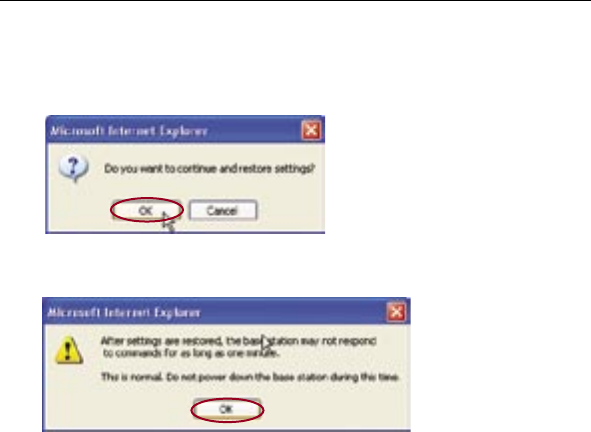591x432 pixels.
Task: Confirm restore settings with OK
Action: coord(147,210)
